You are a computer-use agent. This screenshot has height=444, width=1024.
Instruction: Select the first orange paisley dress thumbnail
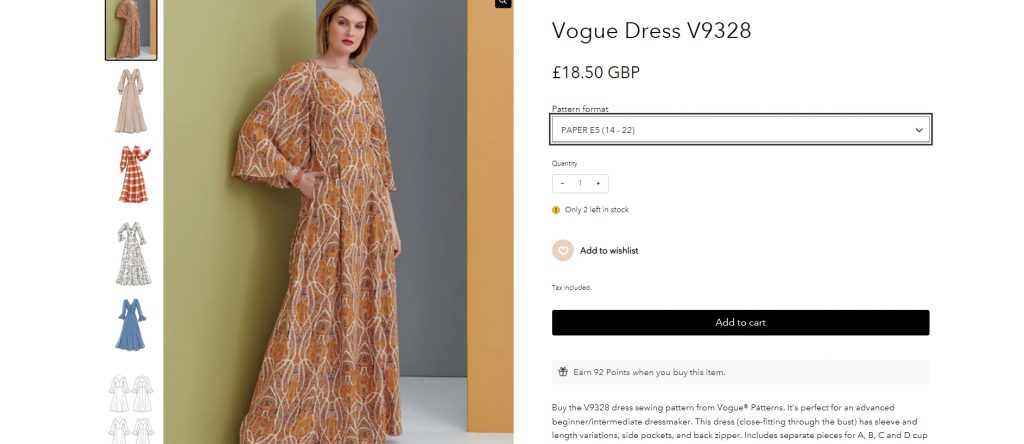click(x=131, y=30)
